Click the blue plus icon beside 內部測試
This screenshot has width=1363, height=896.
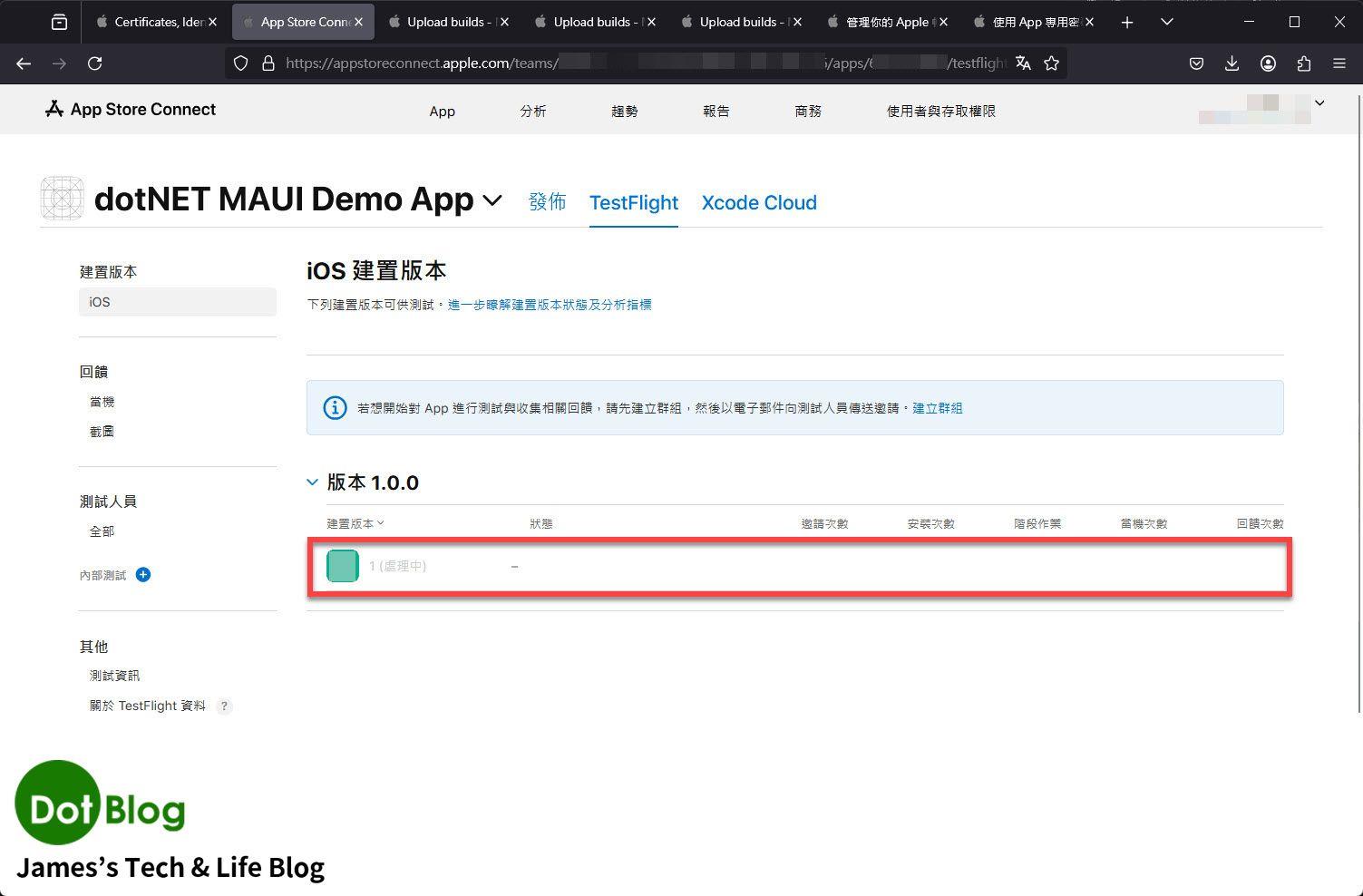[142, 574]
